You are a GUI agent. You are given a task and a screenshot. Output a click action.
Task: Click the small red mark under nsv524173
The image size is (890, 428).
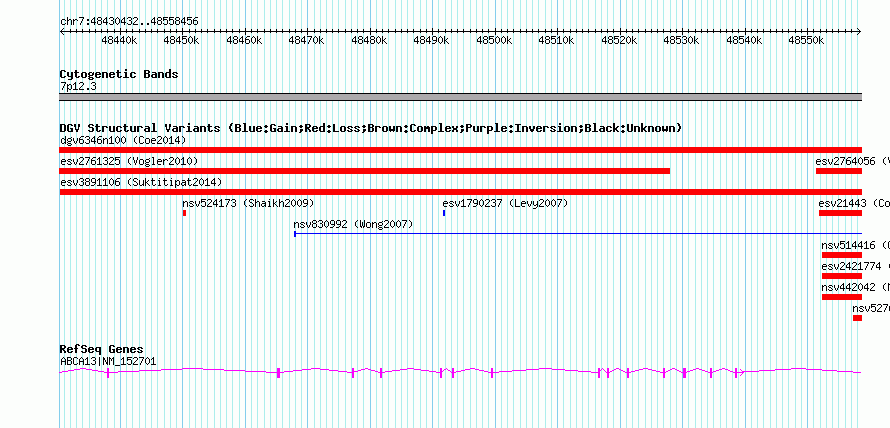tap(184, 213)
